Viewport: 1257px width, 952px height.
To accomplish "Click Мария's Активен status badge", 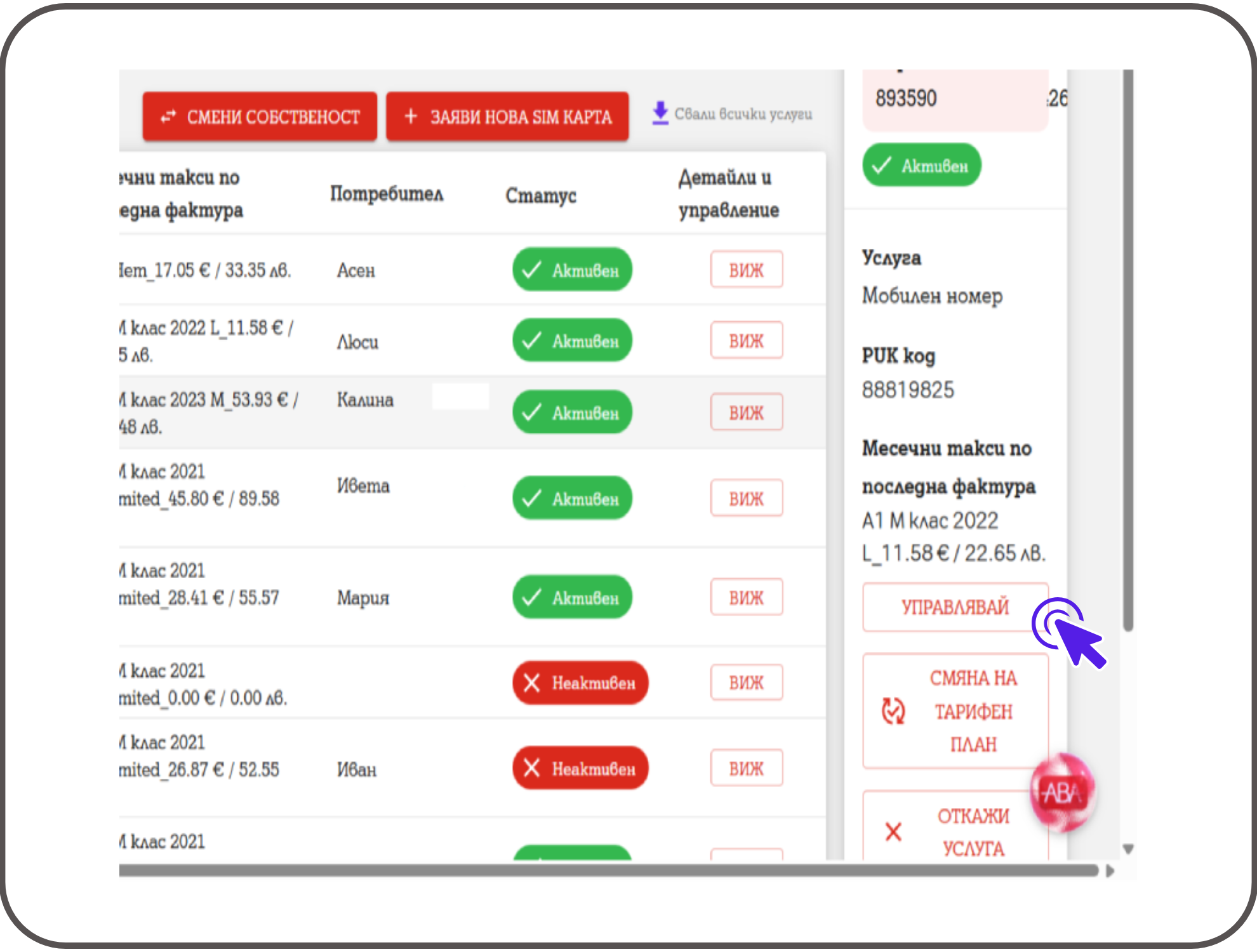I will tap(572, 597).
